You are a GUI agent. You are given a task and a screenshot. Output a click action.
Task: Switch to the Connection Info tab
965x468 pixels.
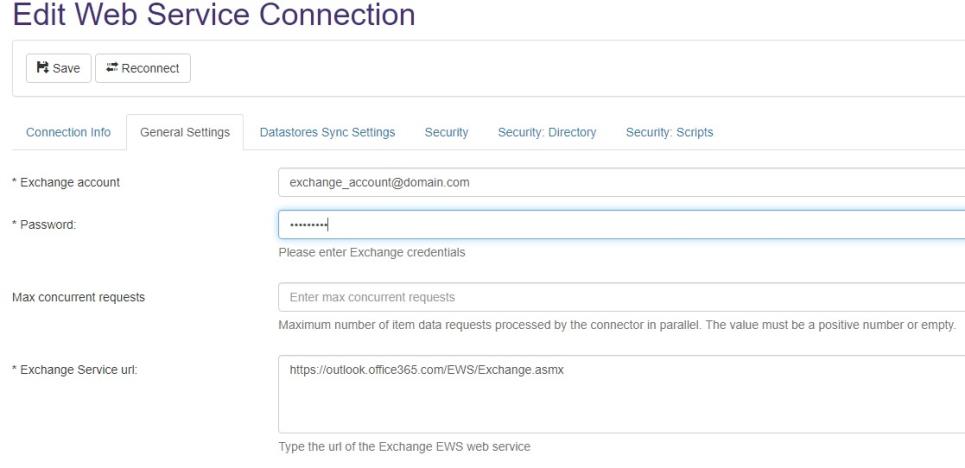[x=68, y=132]
